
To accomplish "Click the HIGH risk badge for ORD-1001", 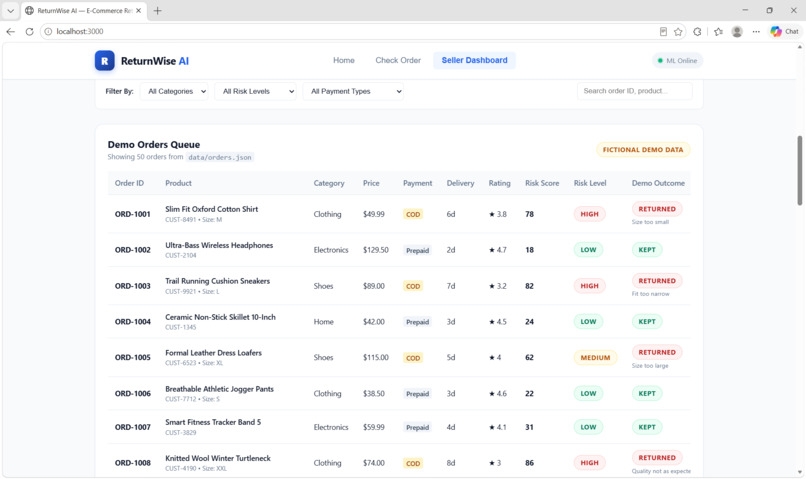I will point(589,214).
